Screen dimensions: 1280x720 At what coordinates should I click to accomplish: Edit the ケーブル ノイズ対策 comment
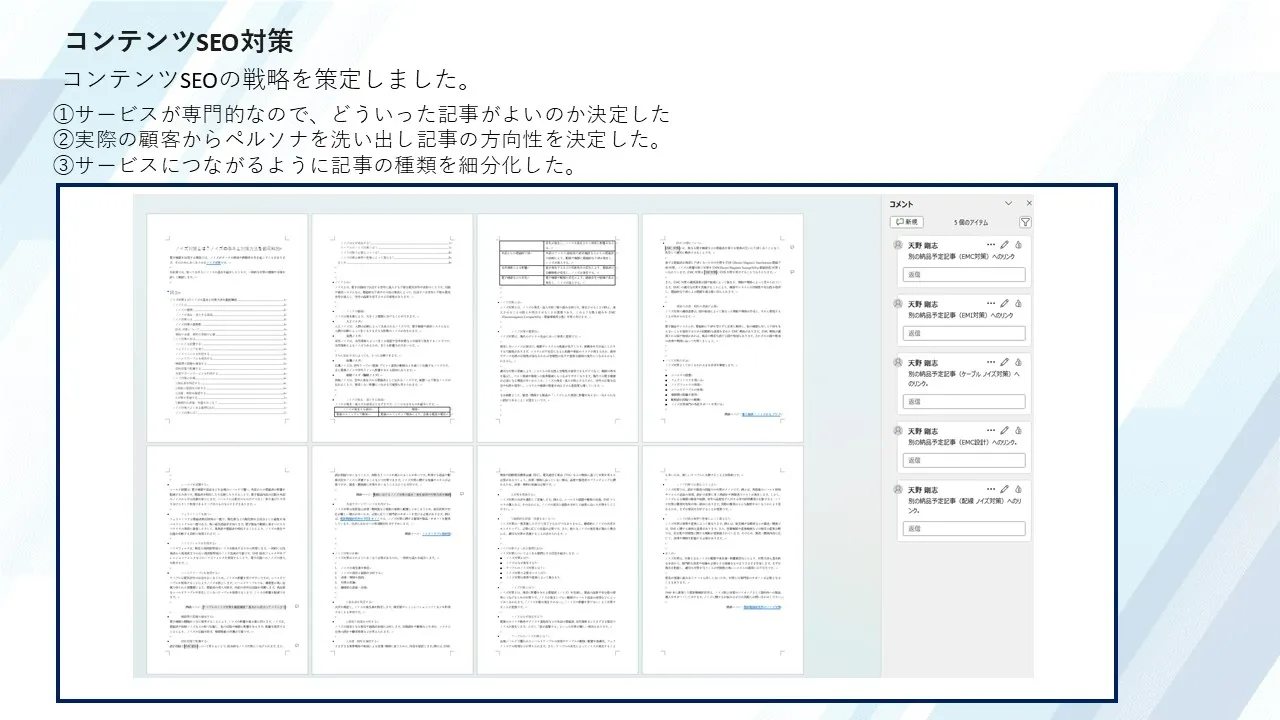pyautogui.click(x=1005, y=362)
